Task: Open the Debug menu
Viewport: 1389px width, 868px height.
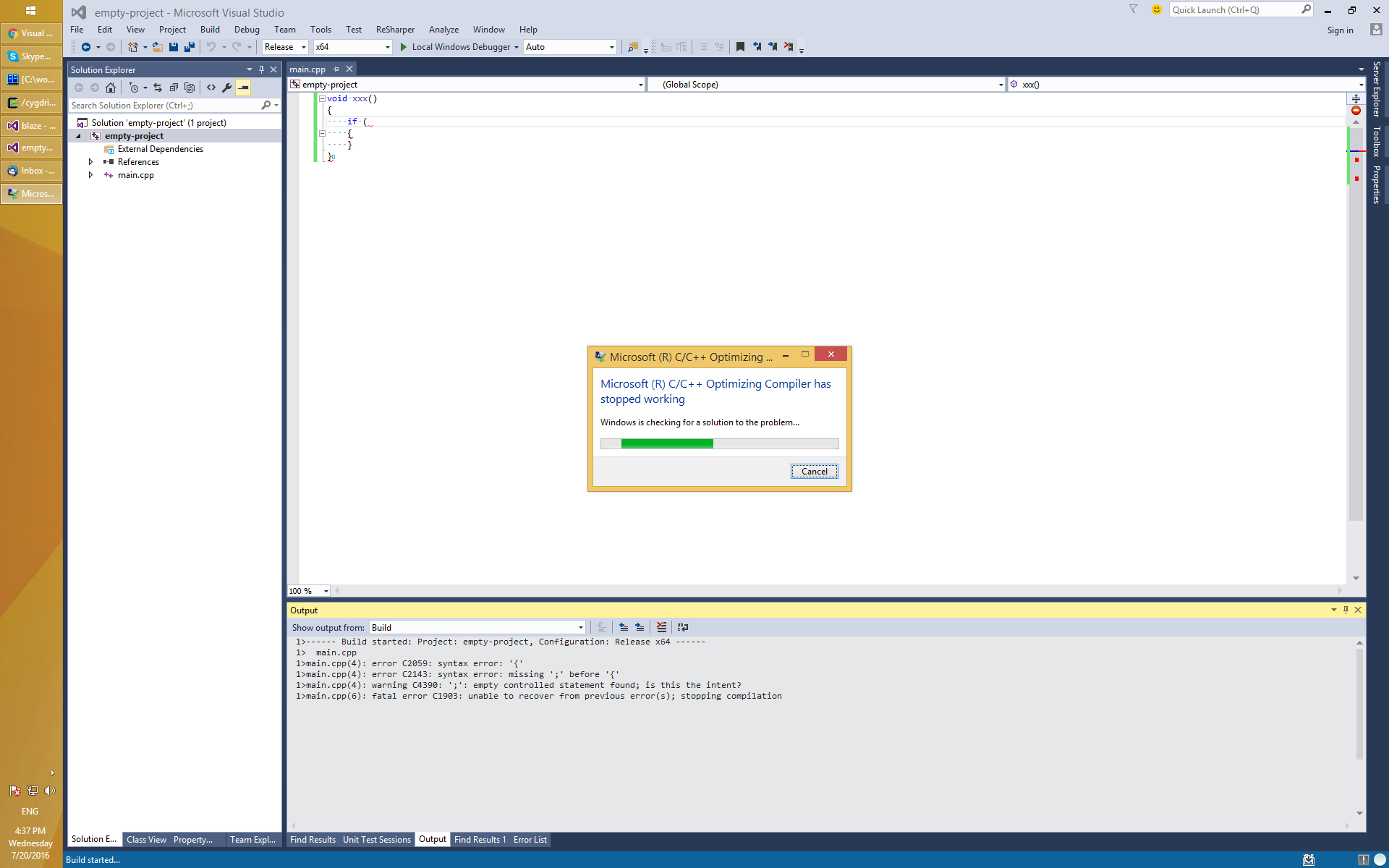Action: pyautogui.click(x=247, y=30)
